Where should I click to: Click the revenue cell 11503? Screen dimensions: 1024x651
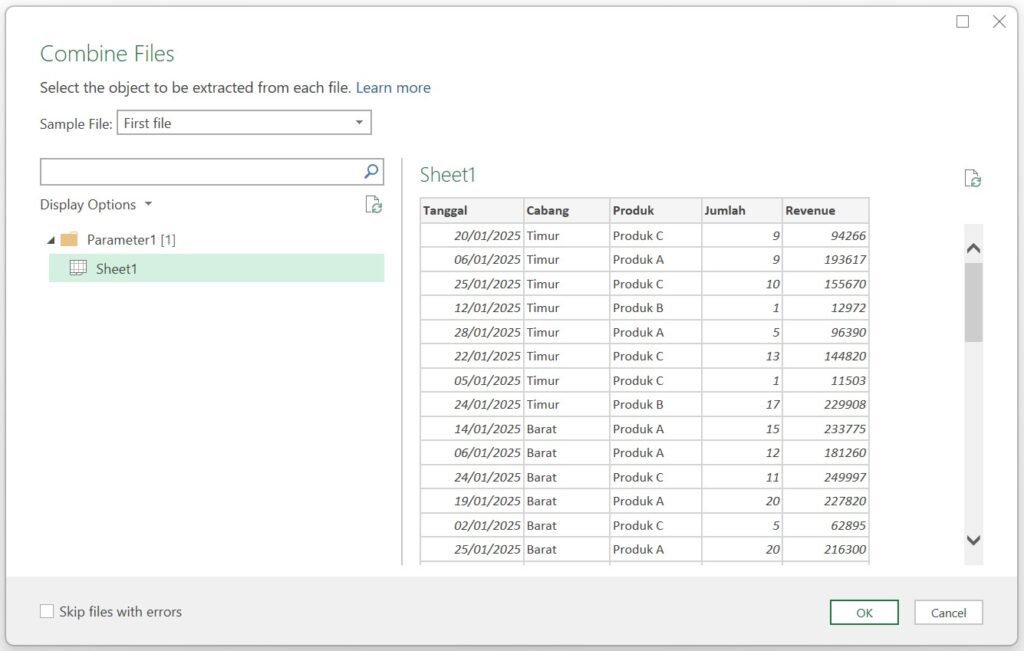(x=825, y=380)
